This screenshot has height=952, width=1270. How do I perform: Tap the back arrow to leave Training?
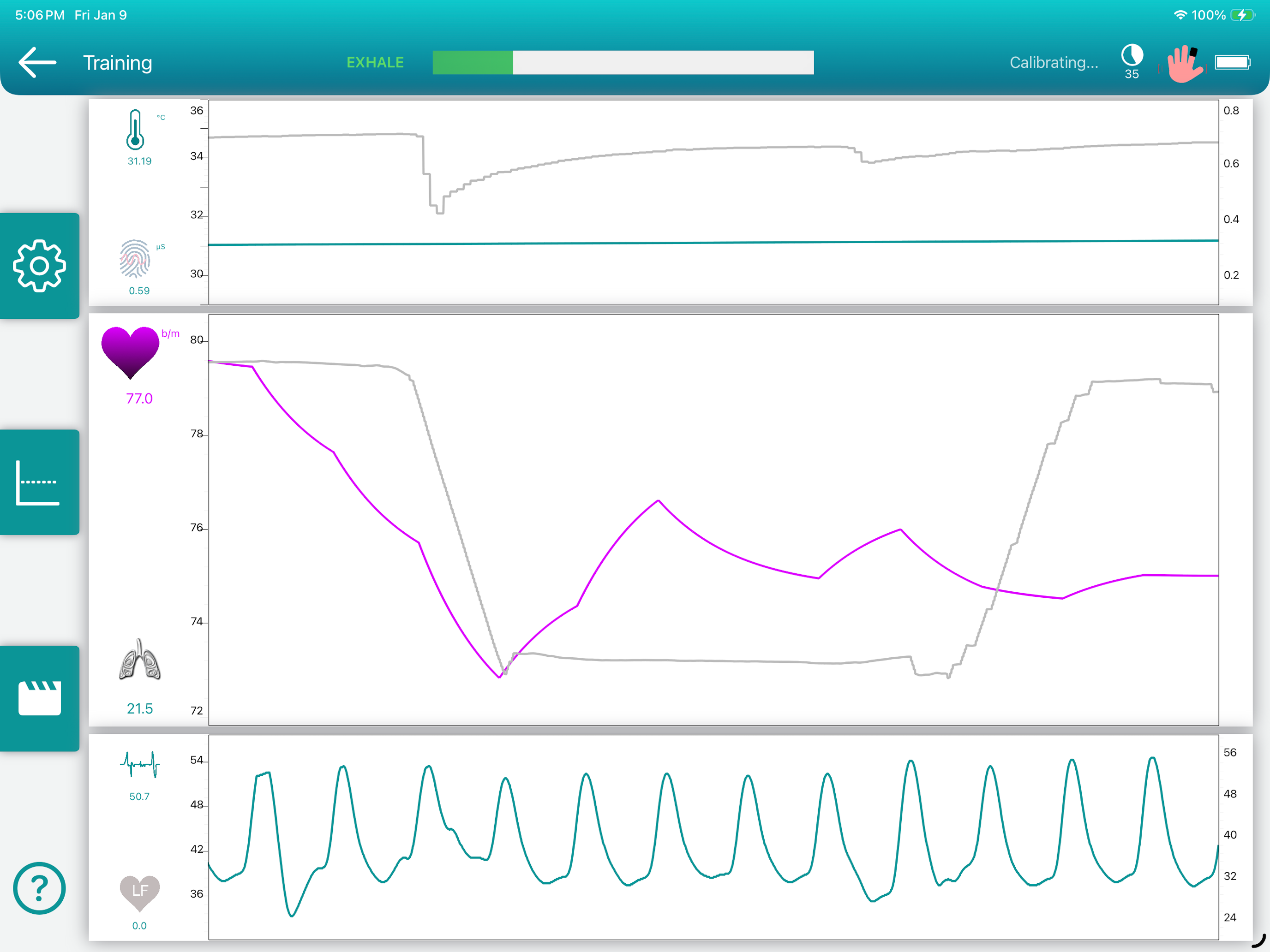pyautogui.click(x=37, y=62)
